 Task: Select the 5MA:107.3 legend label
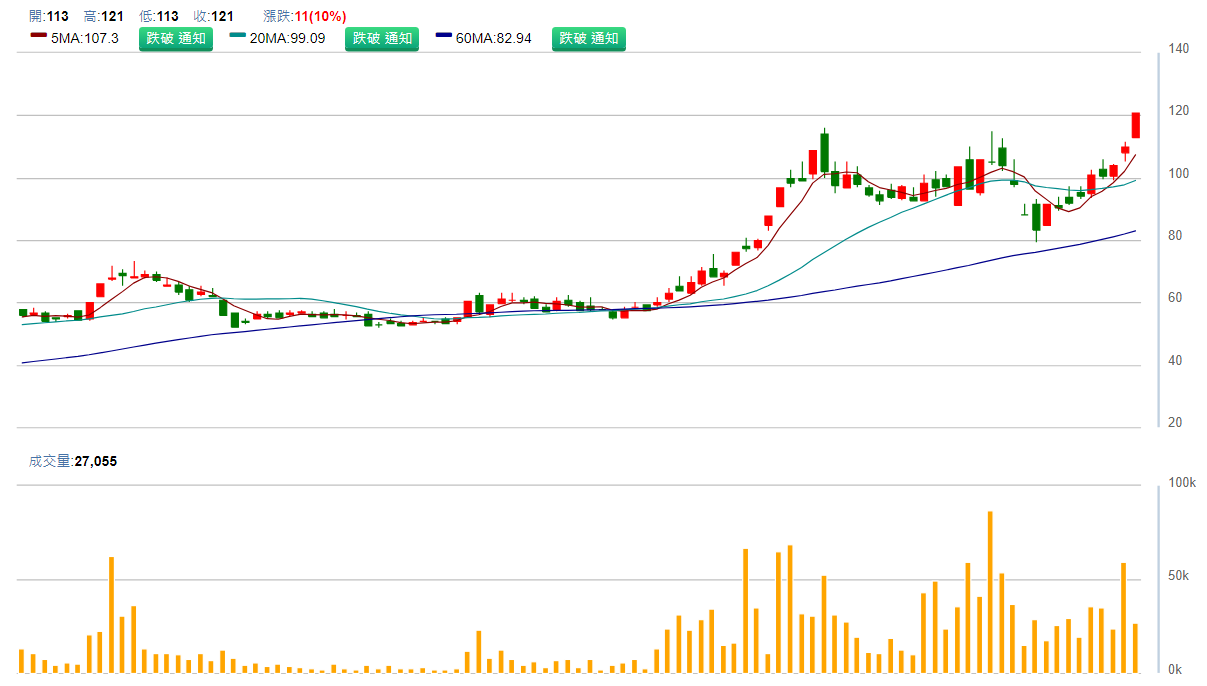pos(85,39)
